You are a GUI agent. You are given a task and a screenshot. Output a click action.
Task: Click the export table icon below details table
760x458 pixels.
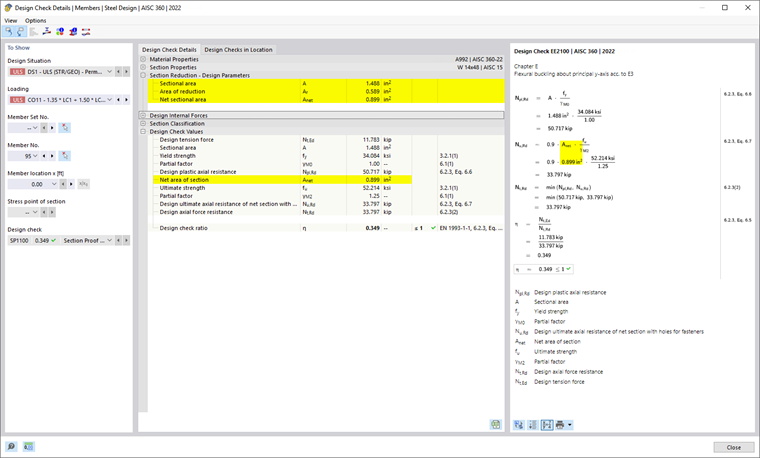tap(495, 425)
